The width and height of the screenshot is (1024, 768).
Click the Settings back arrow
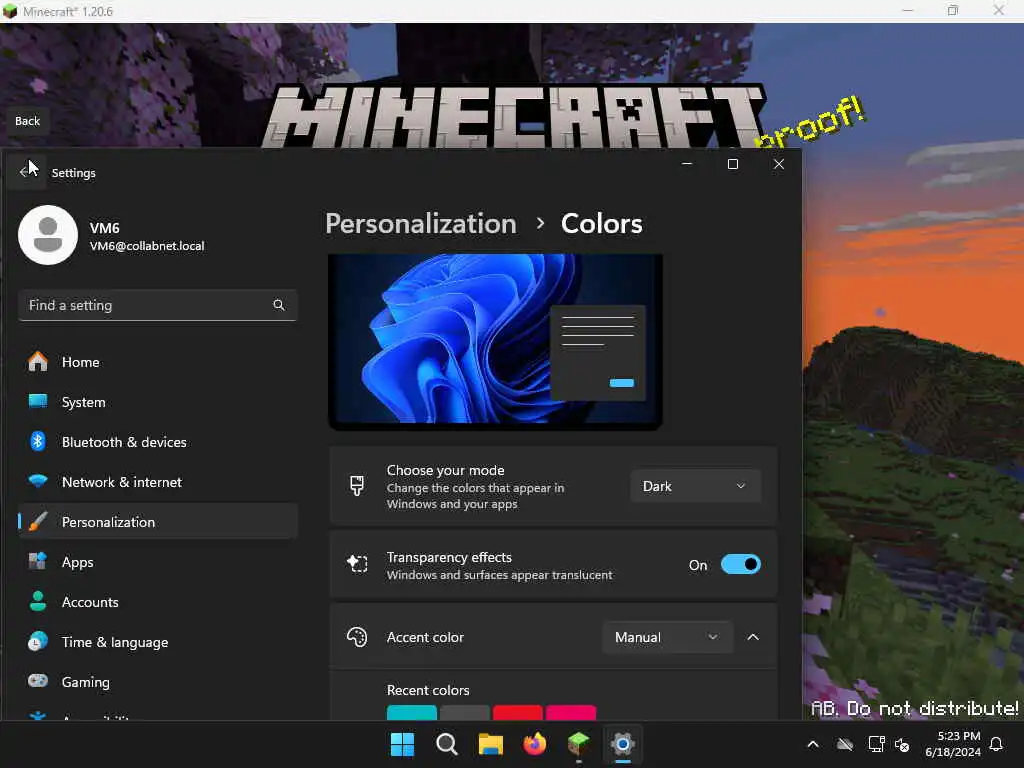point(25,172)
